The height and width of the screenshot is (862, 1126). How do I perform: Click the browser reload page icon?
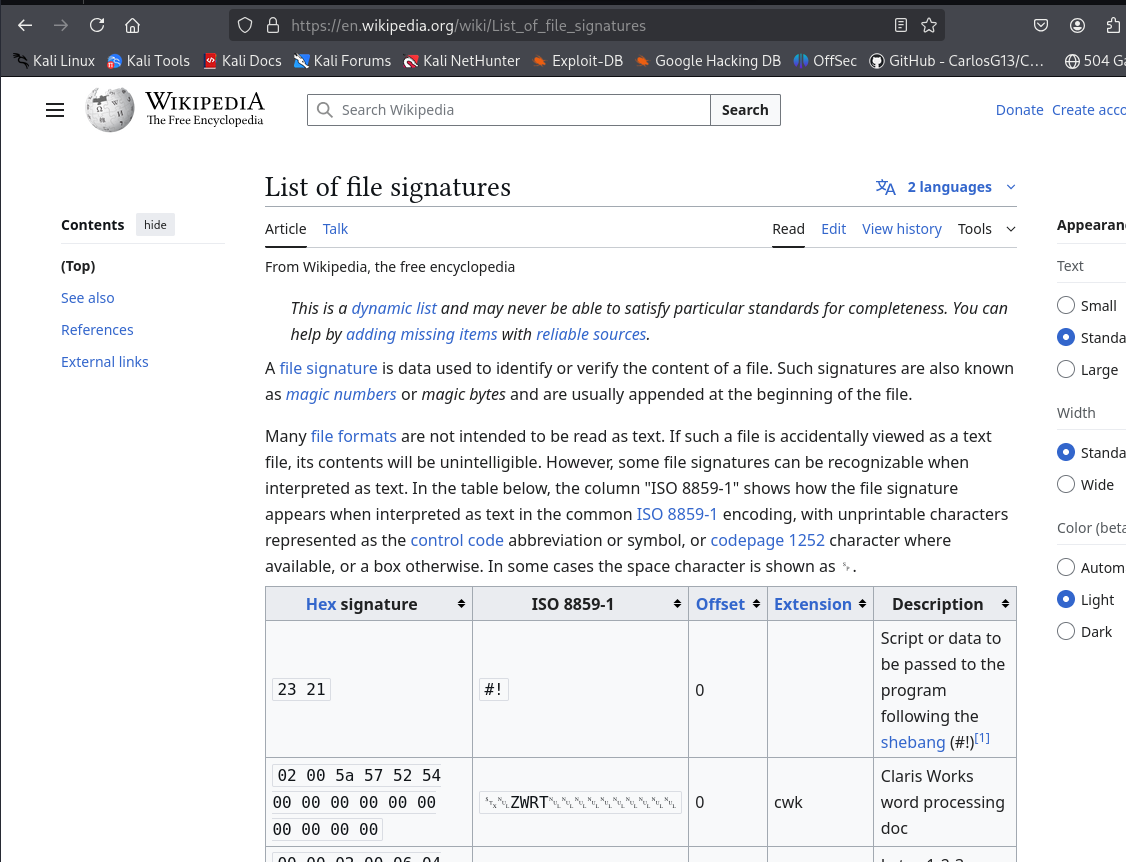click(x=97, y=26)
